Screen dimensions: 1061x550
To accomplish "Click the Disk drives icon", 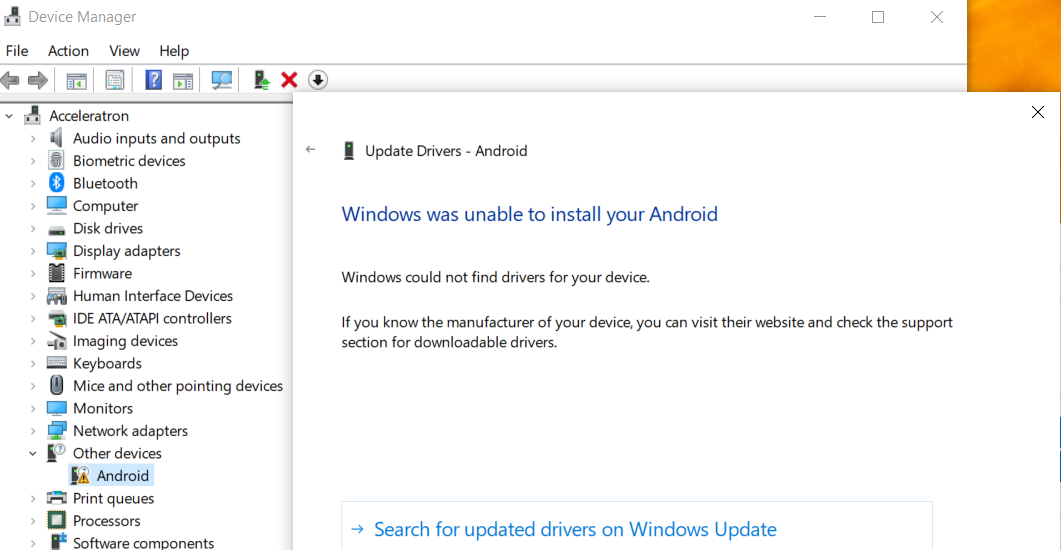I will click(x=57, y=229).
